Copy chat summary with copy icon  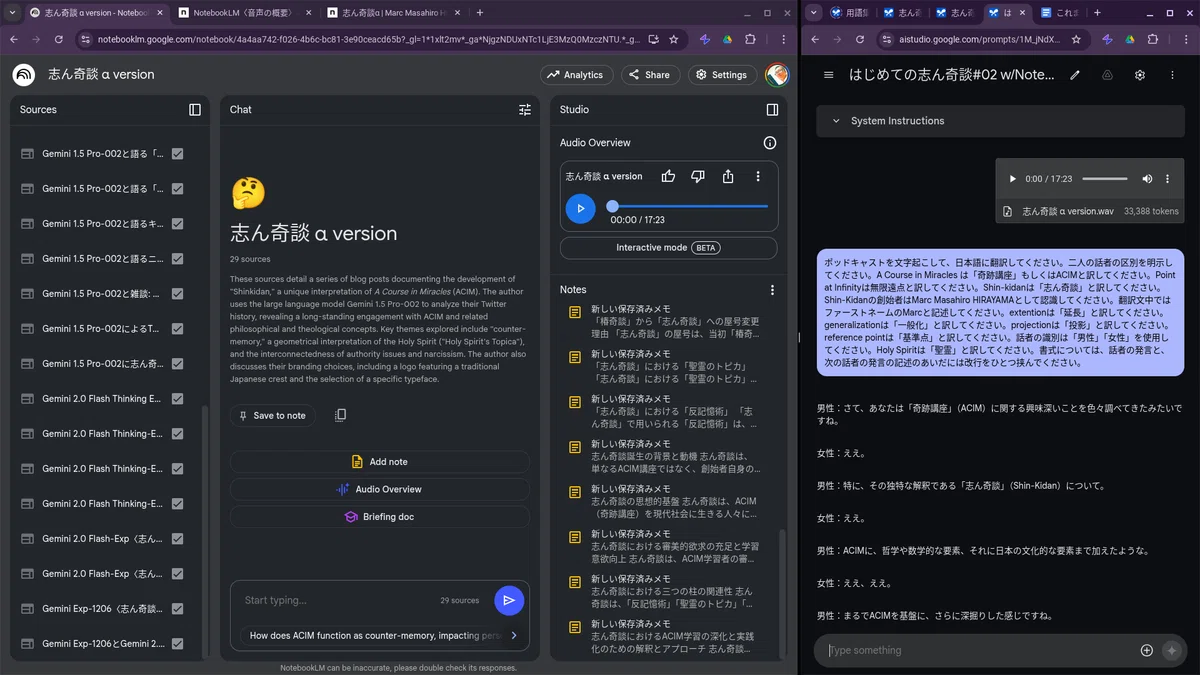(x=340, y=415)
